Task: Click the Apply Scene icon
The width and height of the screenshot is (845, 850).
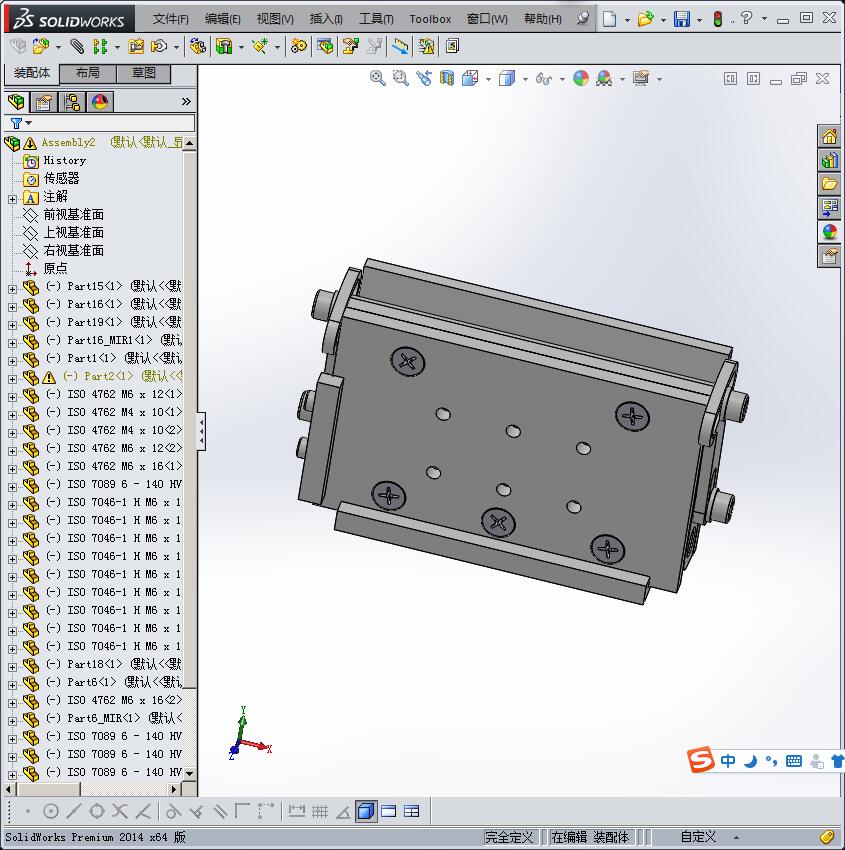Action: tap(604, 79)
